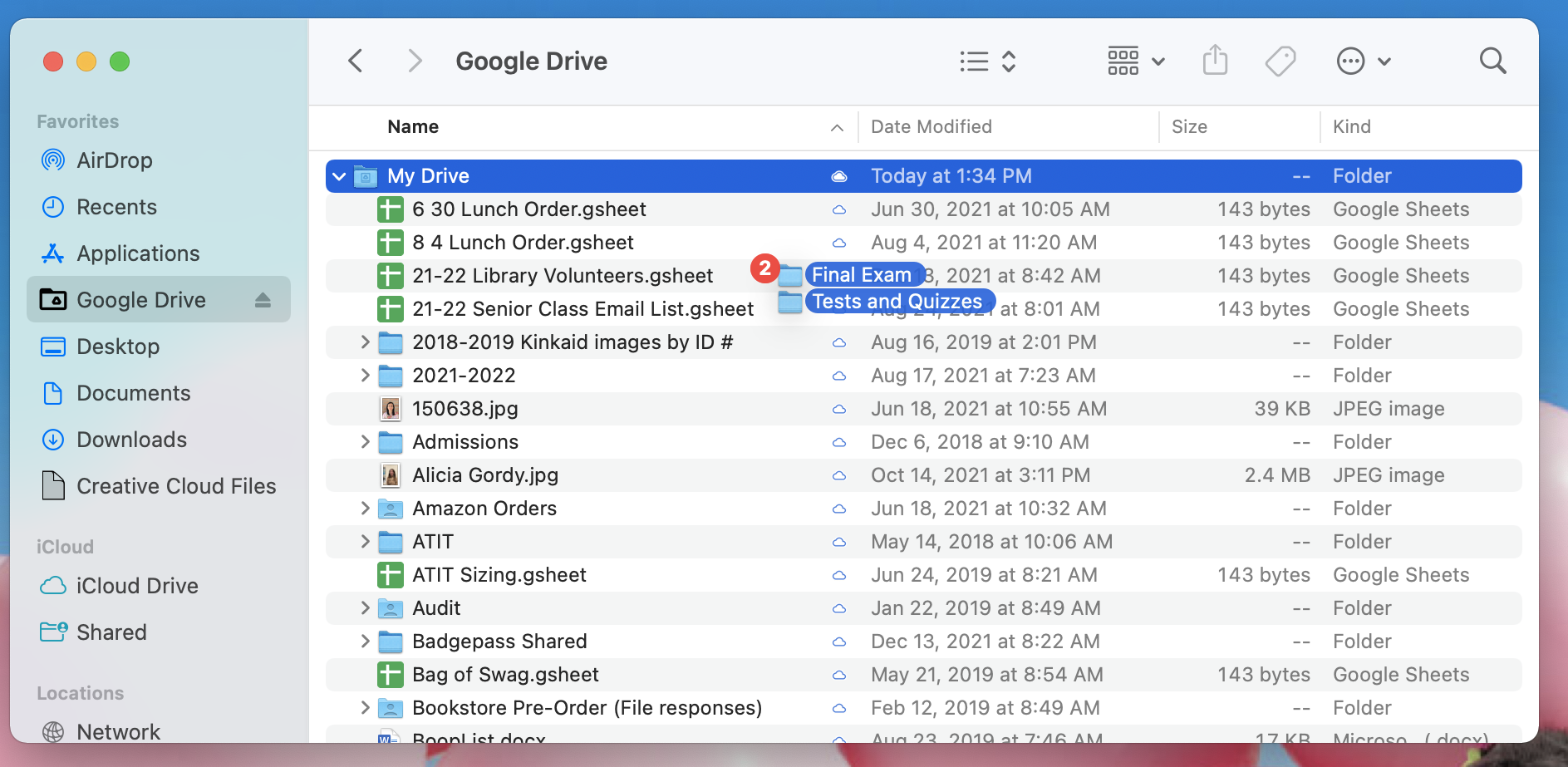Open Creative Cloud Files in sidebar
Viewport: 1568px width, 767px height.
pyautogui.click(x=159, y=486)
